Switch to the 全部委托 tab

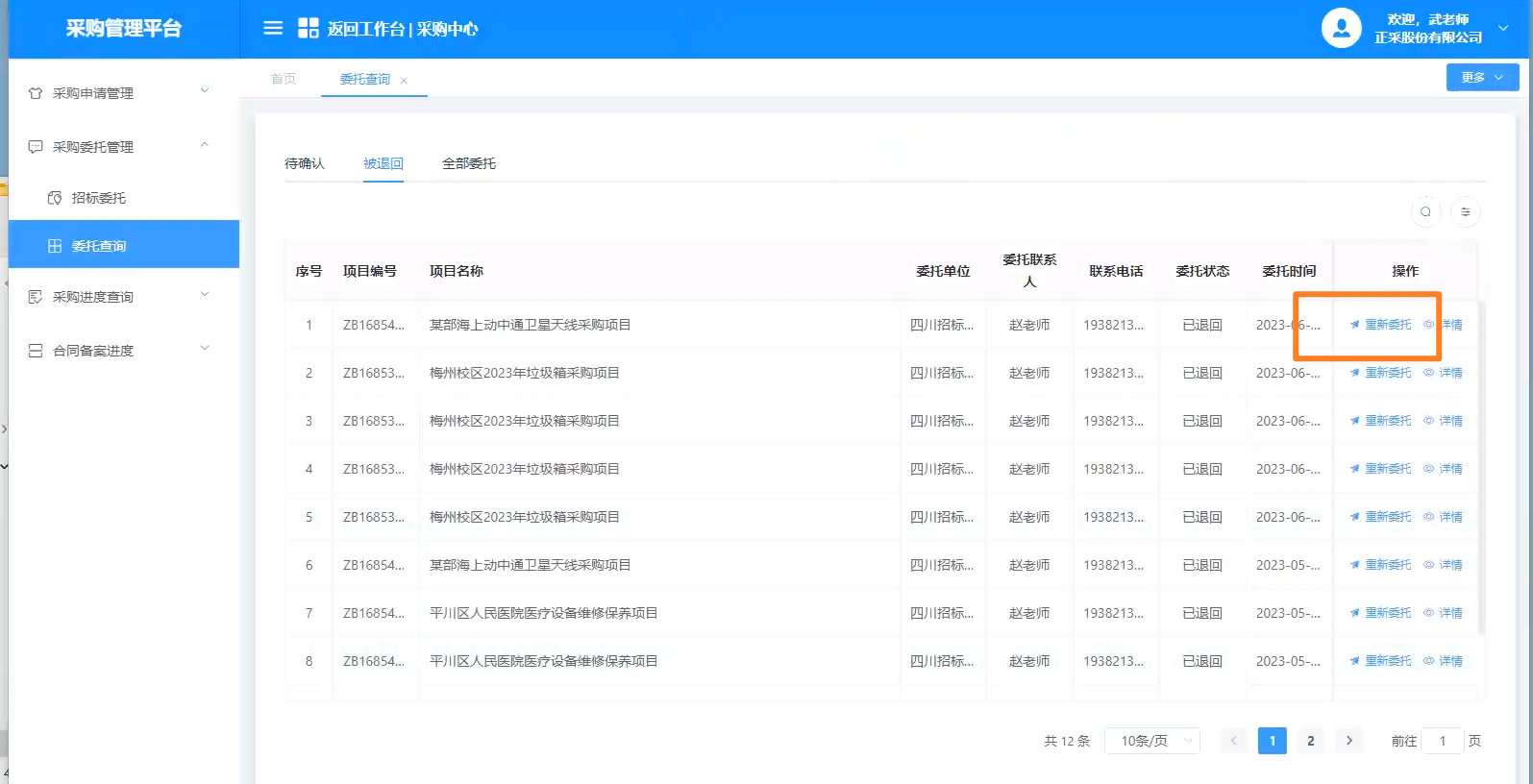coord(469,163)
